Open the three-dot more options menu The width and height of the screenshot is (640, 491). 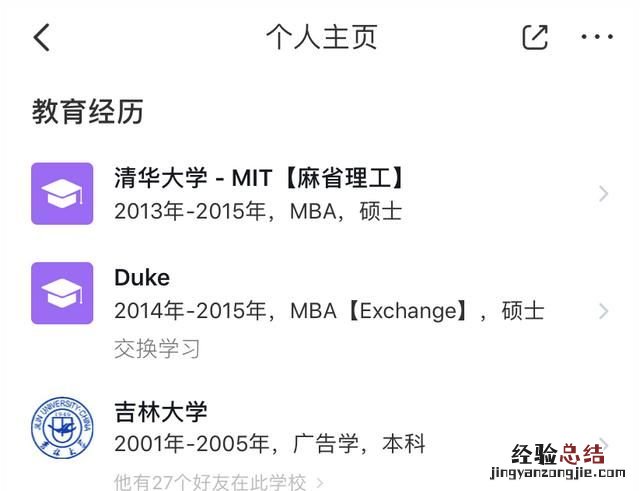click(x=597, y=38)
